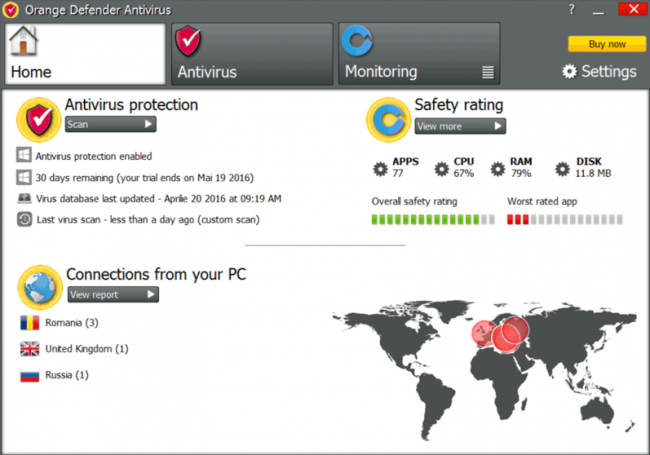This screenshot has width=650, height=455.
Task: Click the Romania flag icon
Action: [29, 323]
